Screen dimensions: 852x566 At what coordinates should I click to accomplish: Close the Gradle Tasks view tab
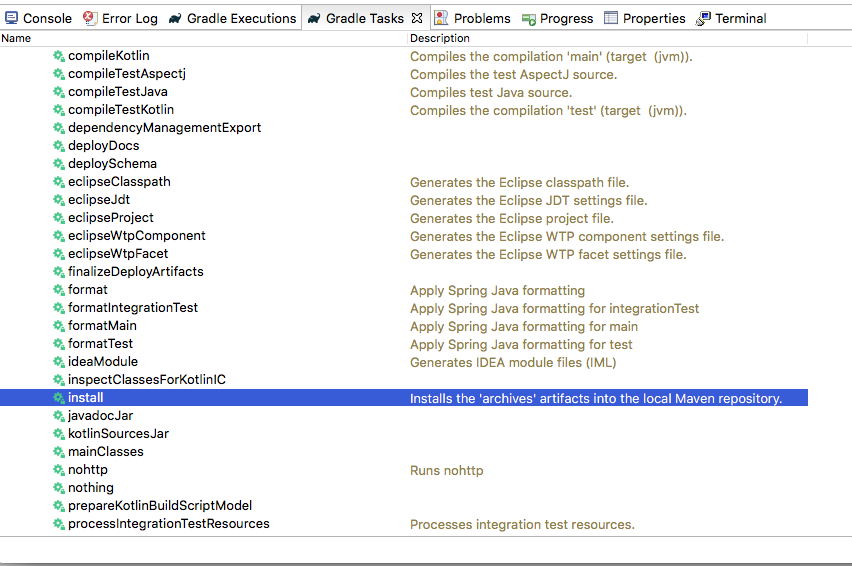[x=417, y=18]
